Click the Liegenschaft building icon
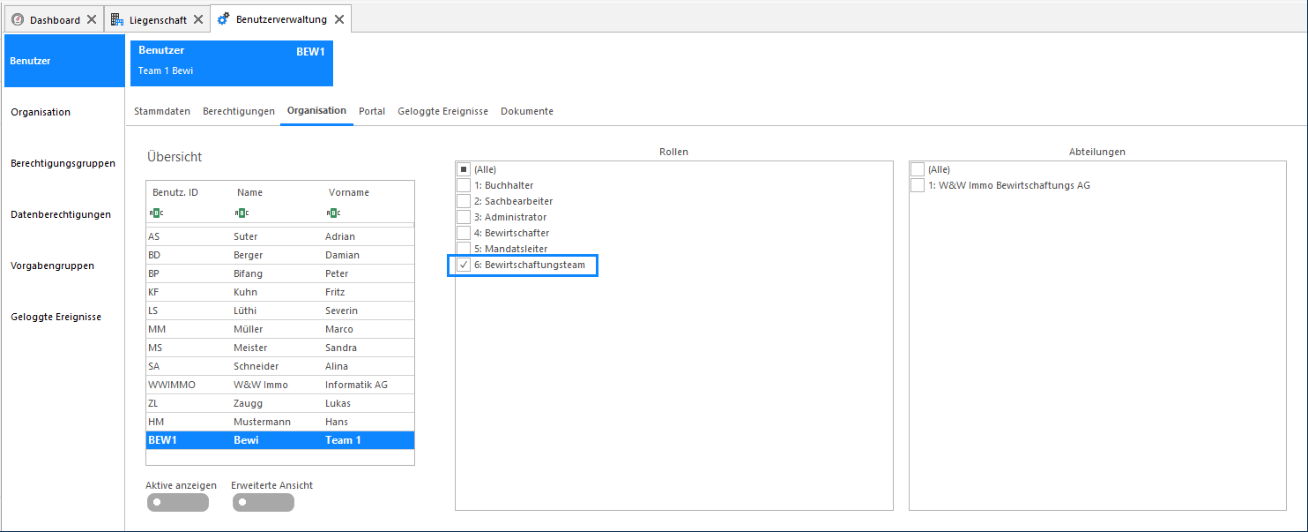 pos(117,20)
